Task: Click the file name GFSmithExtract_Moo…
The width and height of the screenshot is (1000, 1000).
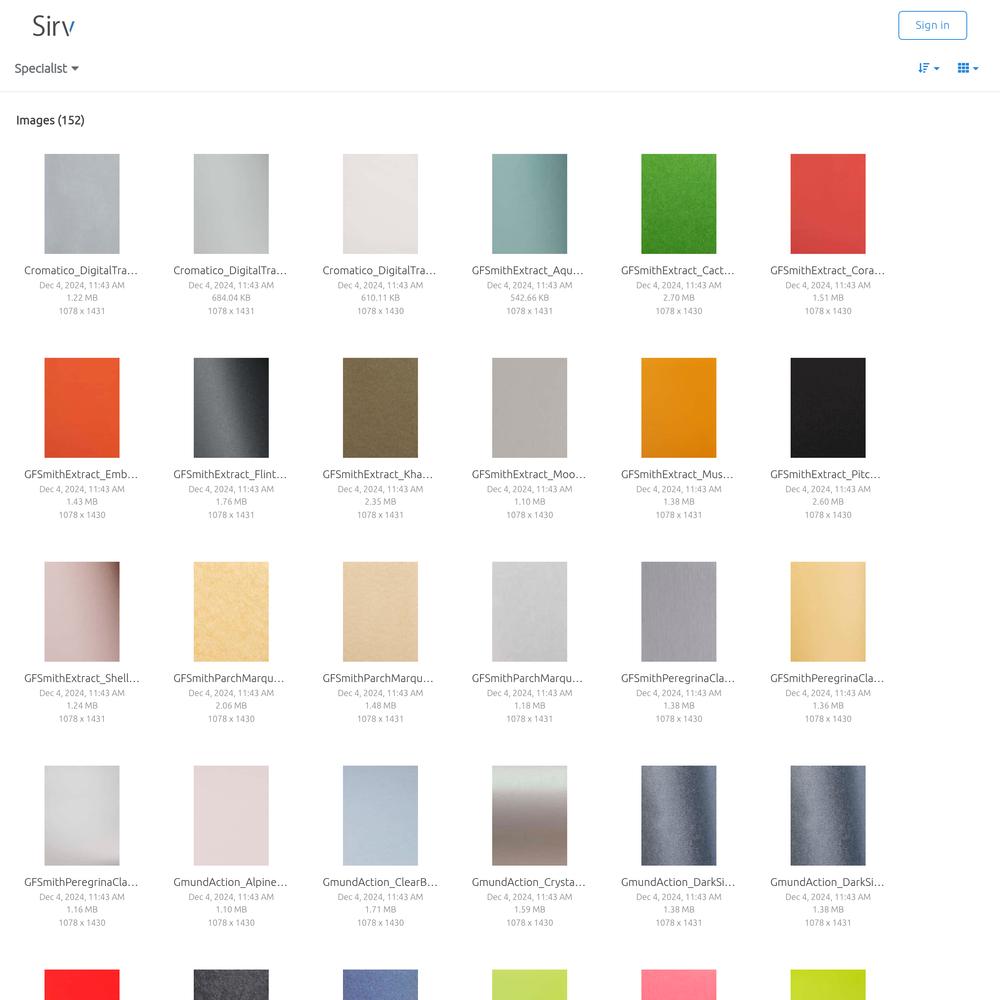Action: tap(529, 474)
